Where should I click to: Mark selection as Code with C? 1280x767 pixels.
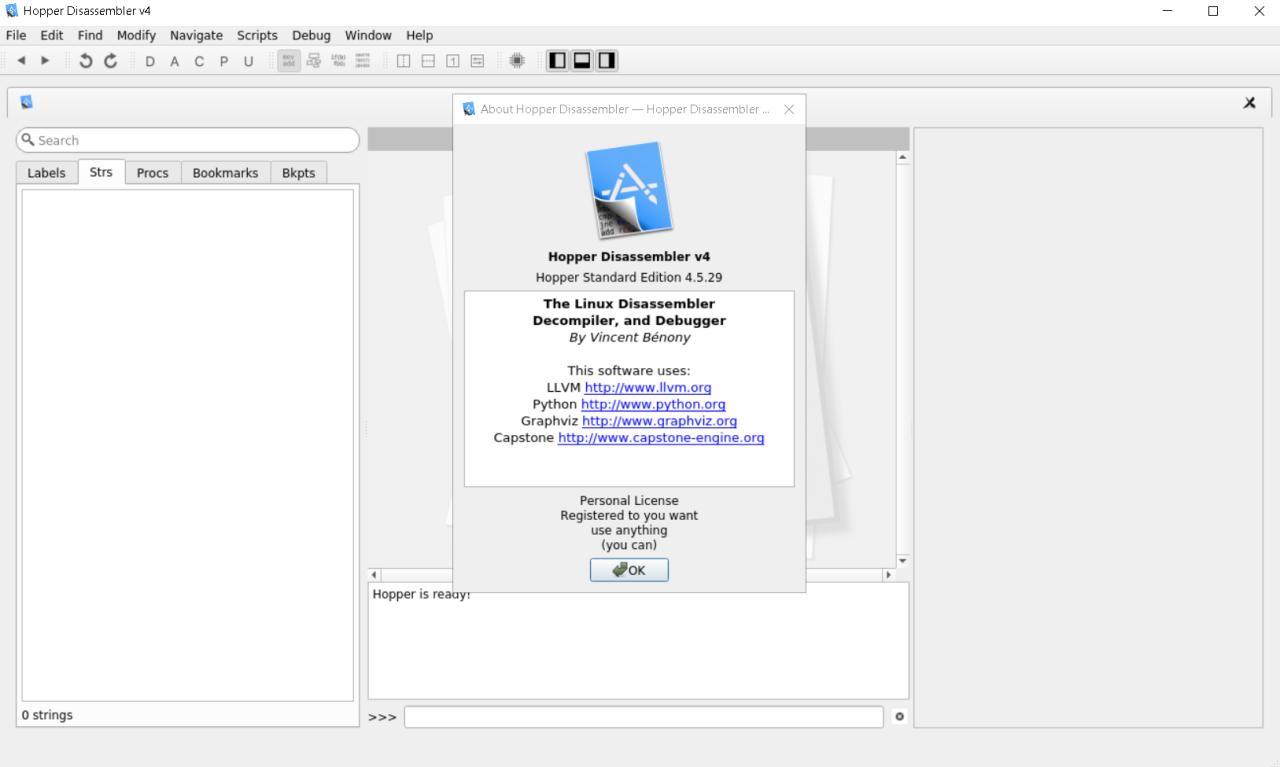click(198, 61)
